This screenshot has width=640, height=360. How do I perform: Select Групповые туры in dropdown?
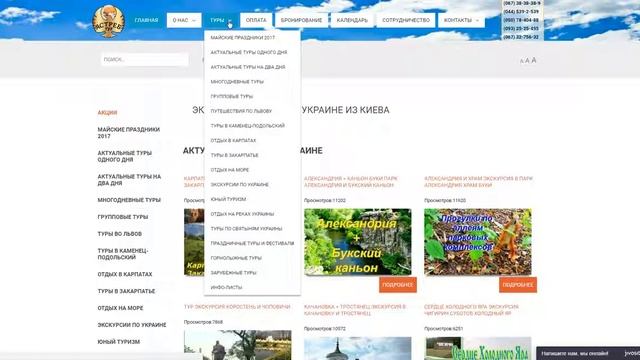pos(232,96)
